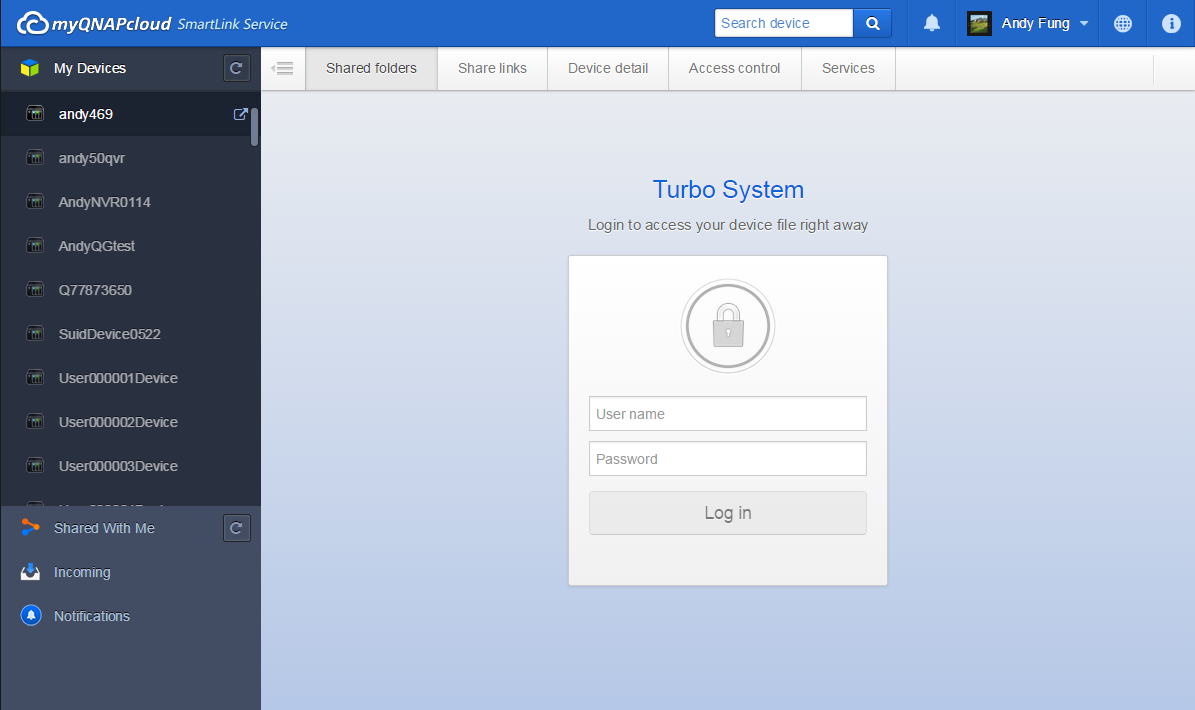Go to the Services tab
This screenshot has height=710, width=1195.
tap(848, 68)
